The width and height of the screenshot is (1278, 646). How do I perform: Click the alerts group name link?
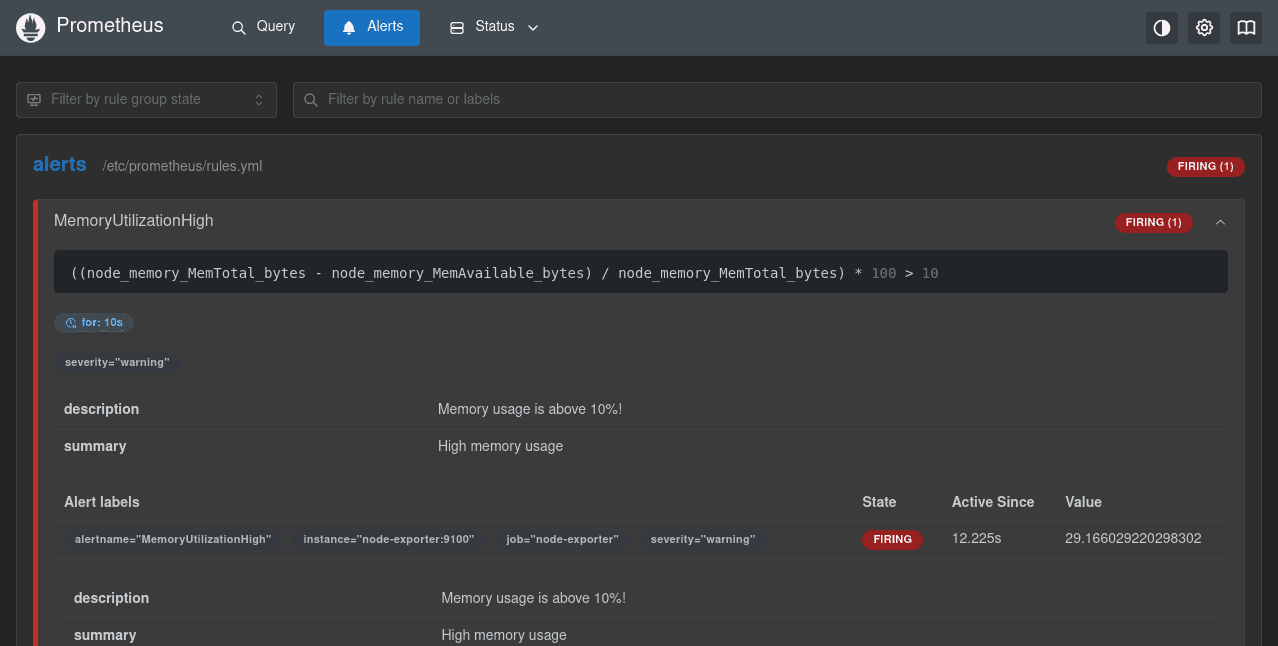(60, 165)
